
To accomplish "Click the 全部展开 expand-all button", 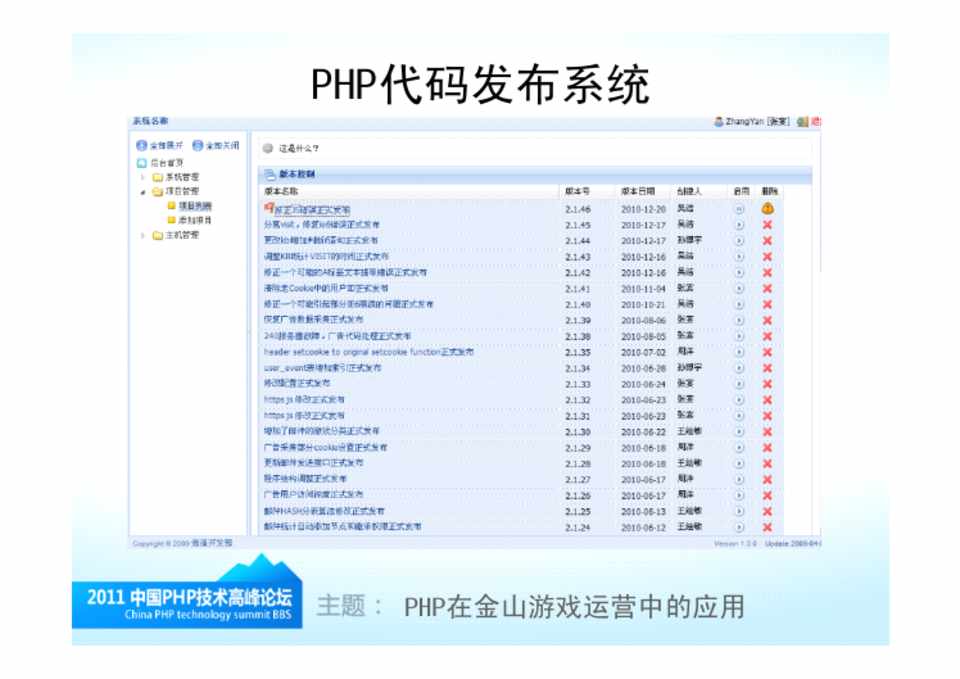I will 159,145.
